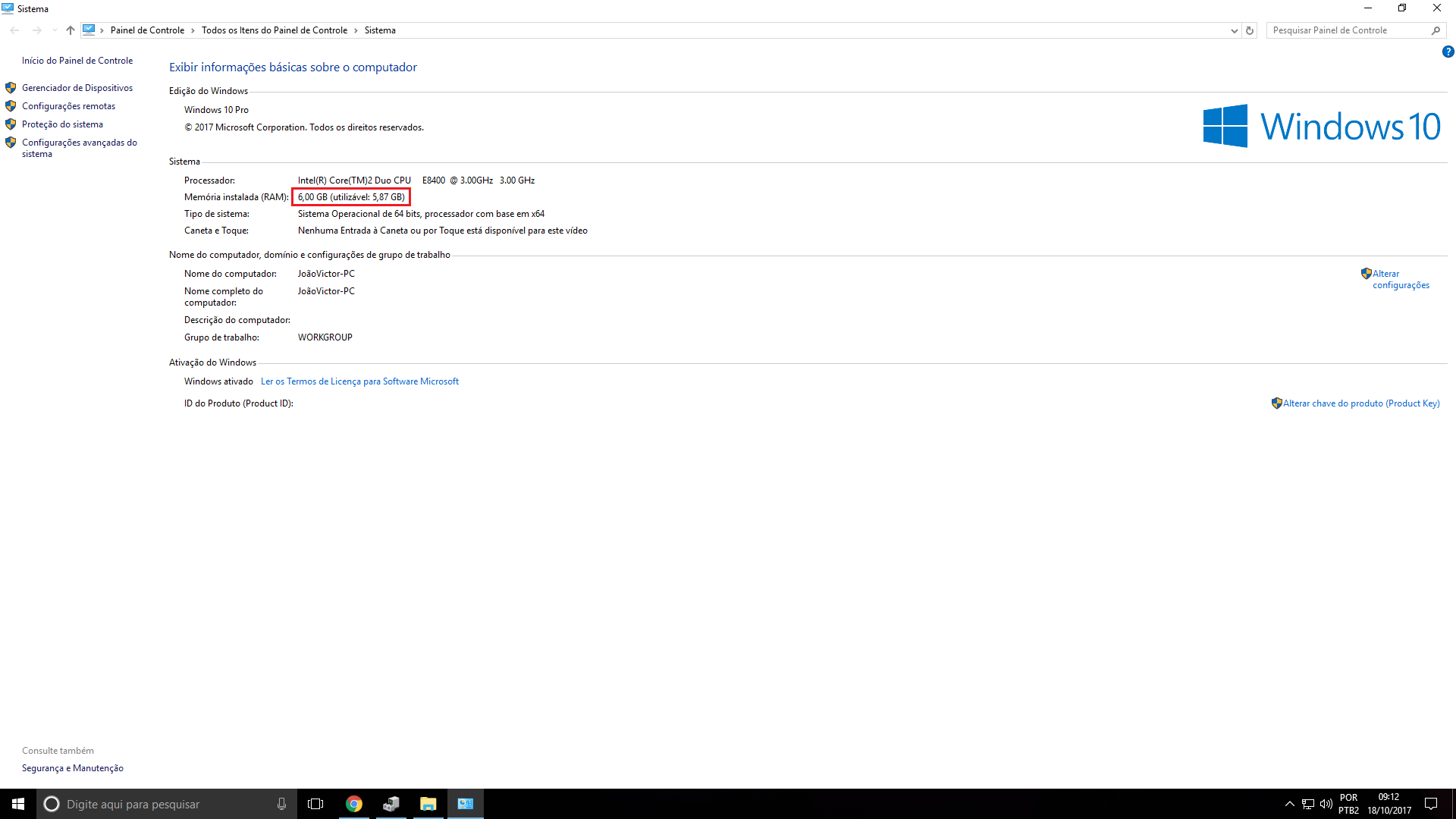Open the blue Help question icon
1456x819 pixels.
coord(1448,52)
